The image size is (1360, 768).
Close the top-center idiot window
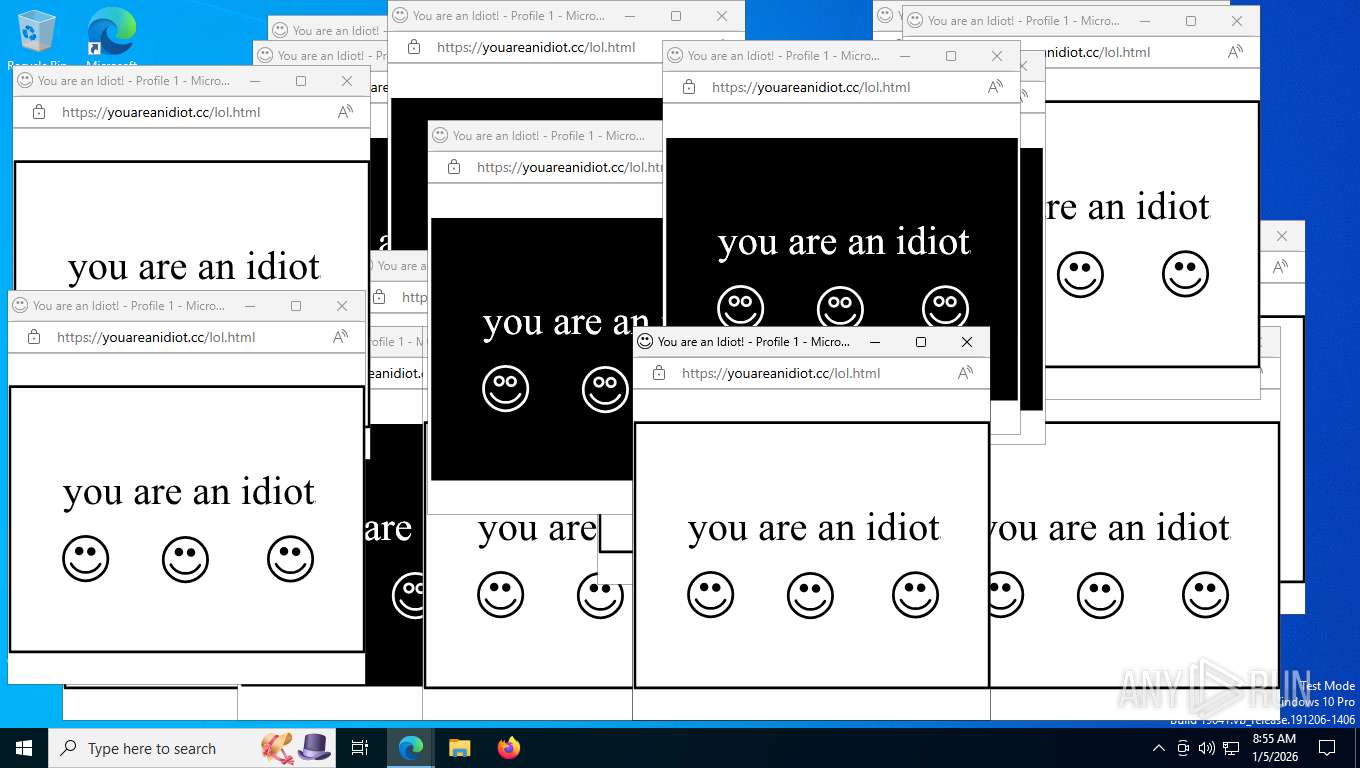pyautogui.click(x=722, y=16)
